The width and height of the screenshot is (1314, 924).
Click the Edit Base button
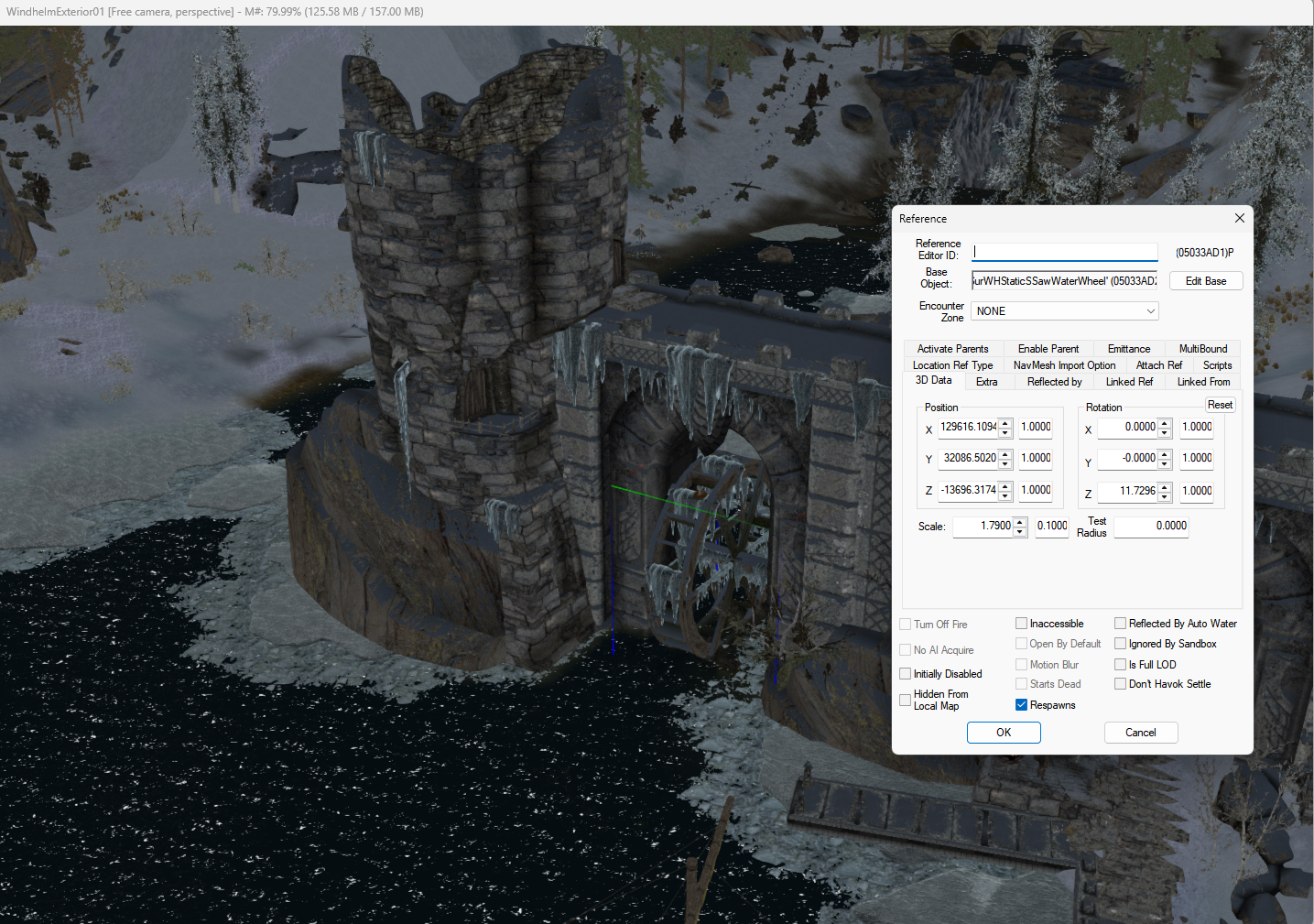pos(1205,281)
